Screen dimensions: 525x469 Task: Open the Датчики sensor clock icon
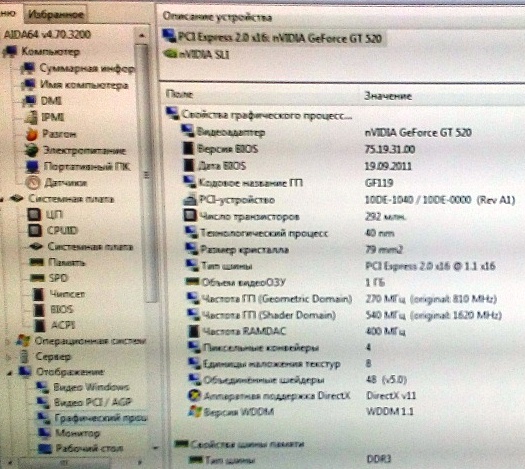click(x=56, y=183)
